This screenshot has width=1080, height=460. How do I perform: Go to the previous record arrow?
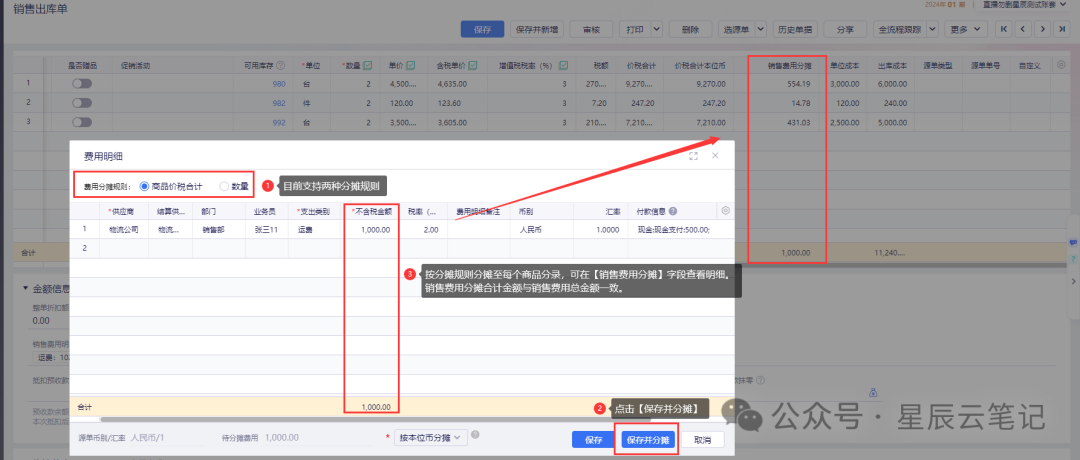(1023, 30)
